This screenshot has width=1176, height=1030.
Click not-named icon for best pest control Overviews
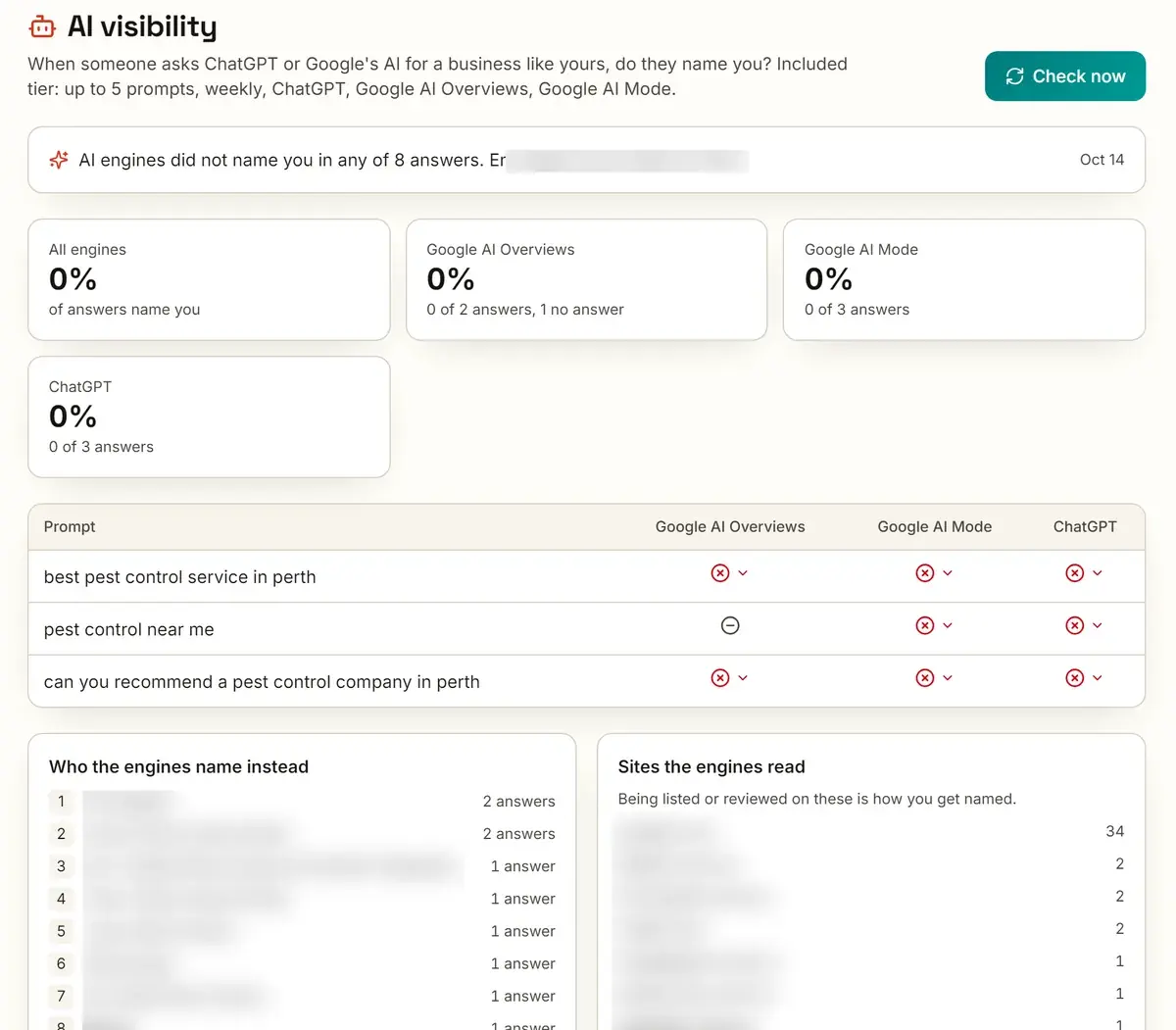720,573
